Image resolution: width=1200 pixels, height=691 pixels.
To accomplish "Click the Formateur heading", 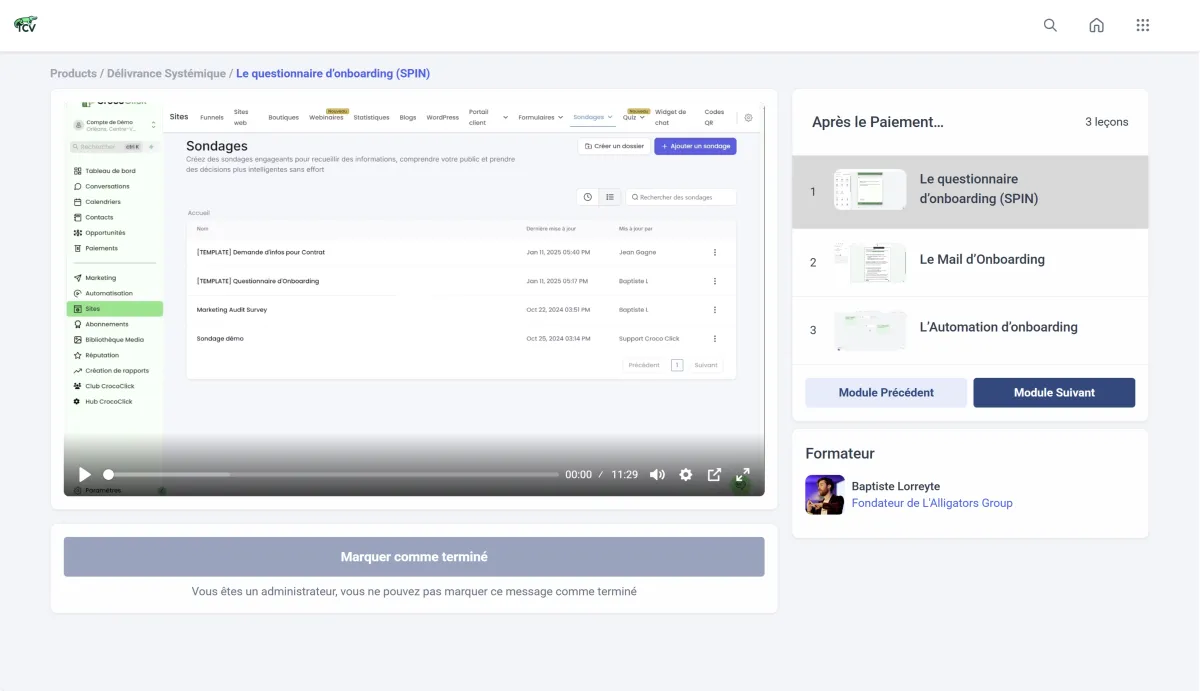I will click(840, 454).
